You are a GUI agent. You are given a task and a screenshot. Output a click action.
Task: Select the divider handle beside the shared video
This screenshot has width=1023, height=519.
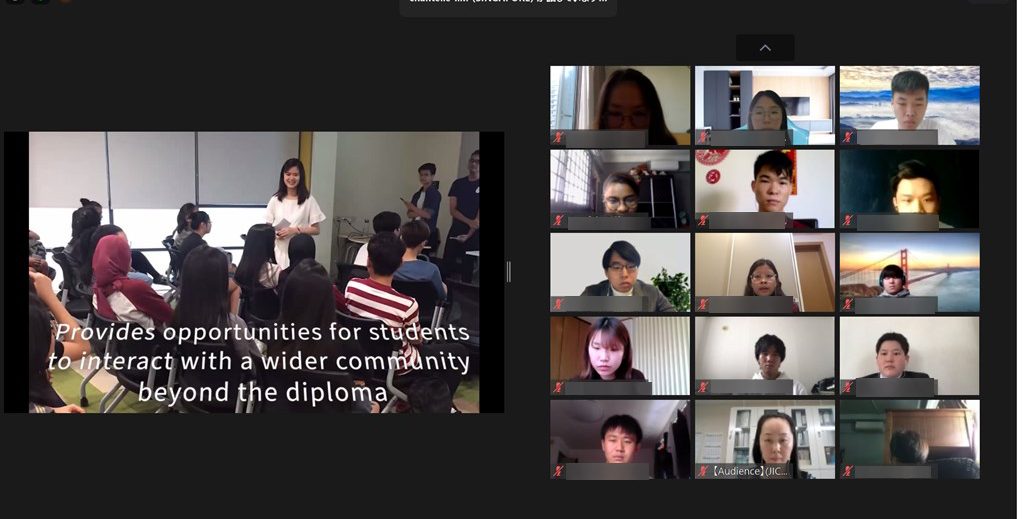pos(509,272)
